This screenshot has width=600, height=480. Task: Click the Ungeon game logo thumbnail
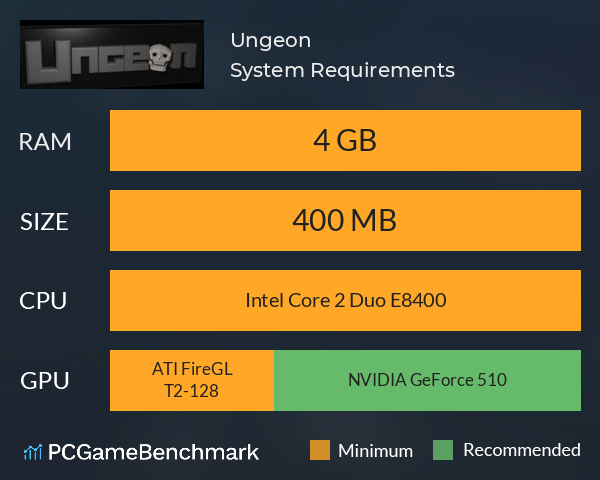(x=112, y=54)
